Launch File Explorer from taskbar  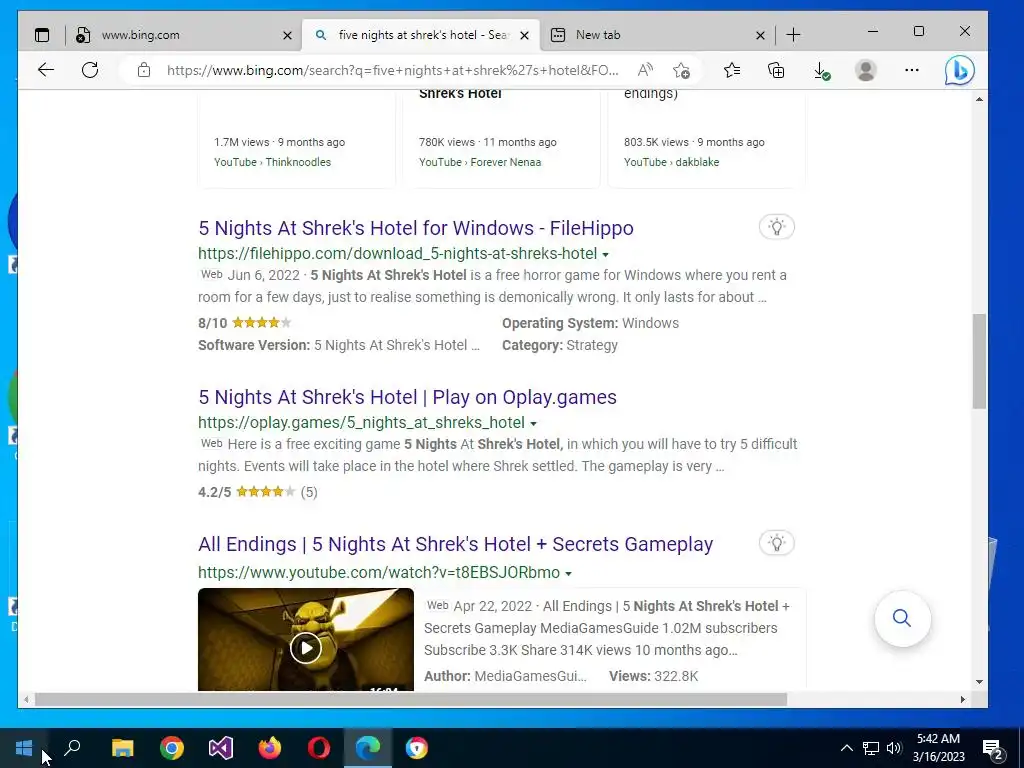pos(122,748)
